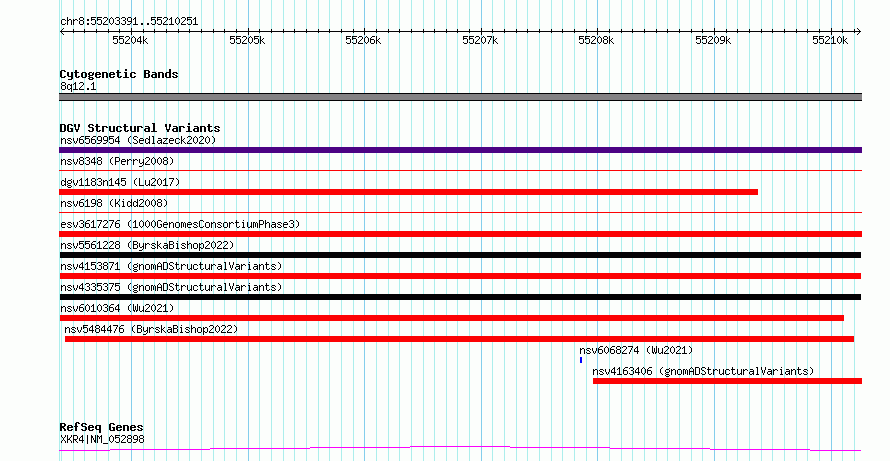Click the red nsv5484476 variant bar
The height and width of the screenshot is (461, 890).
click(459, 339)
